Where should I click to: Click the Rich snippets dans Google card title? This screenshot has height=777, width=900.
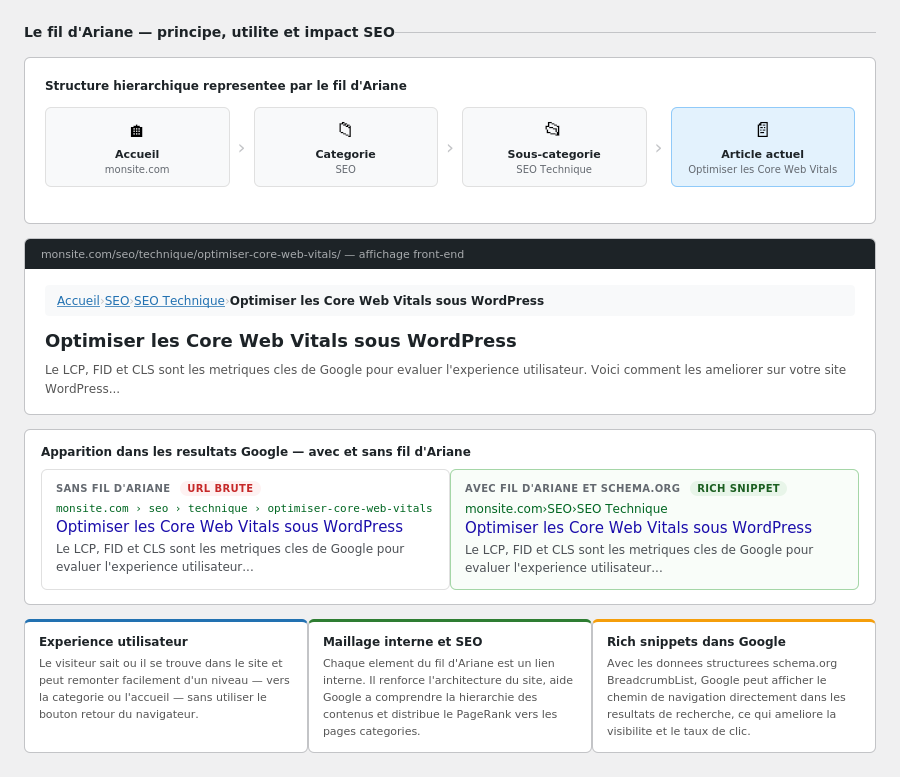[x=696, y=642]
